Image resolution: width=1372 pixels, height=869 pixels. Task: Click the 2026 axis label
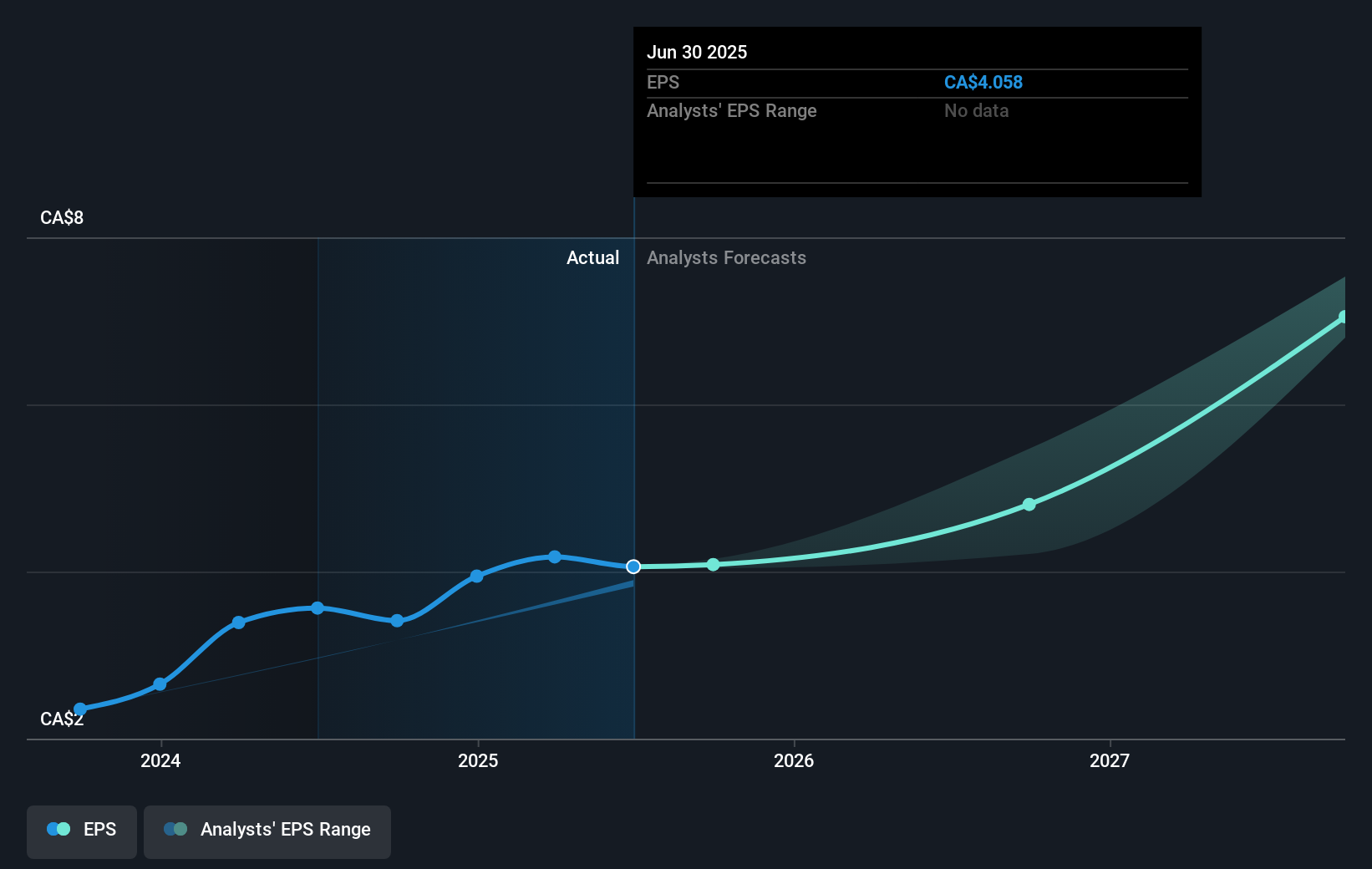(x=795, y=760)
